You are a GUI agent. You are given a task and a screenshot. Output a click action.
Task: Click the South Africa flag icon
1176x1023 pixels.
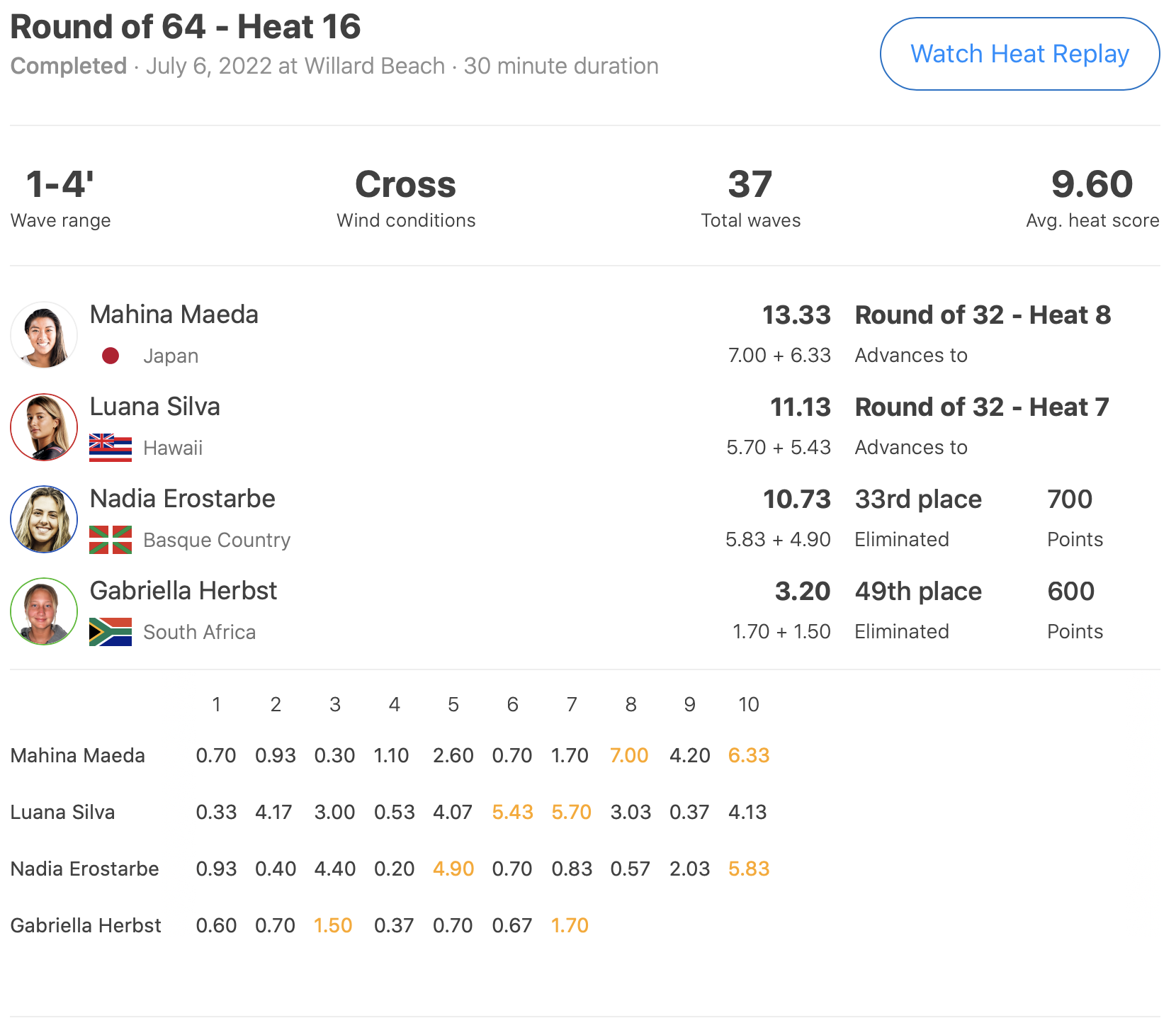111,632
